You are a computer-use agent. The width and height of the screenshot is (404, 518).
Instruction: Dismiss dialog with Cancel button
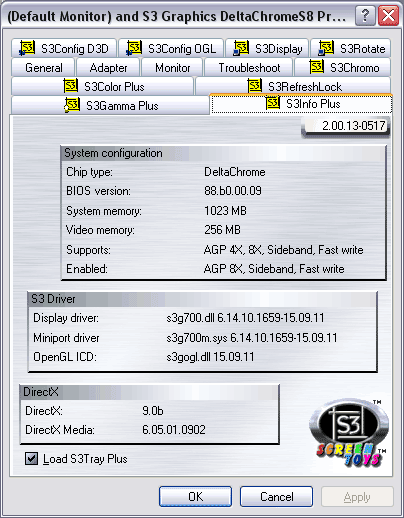(276, 497)
